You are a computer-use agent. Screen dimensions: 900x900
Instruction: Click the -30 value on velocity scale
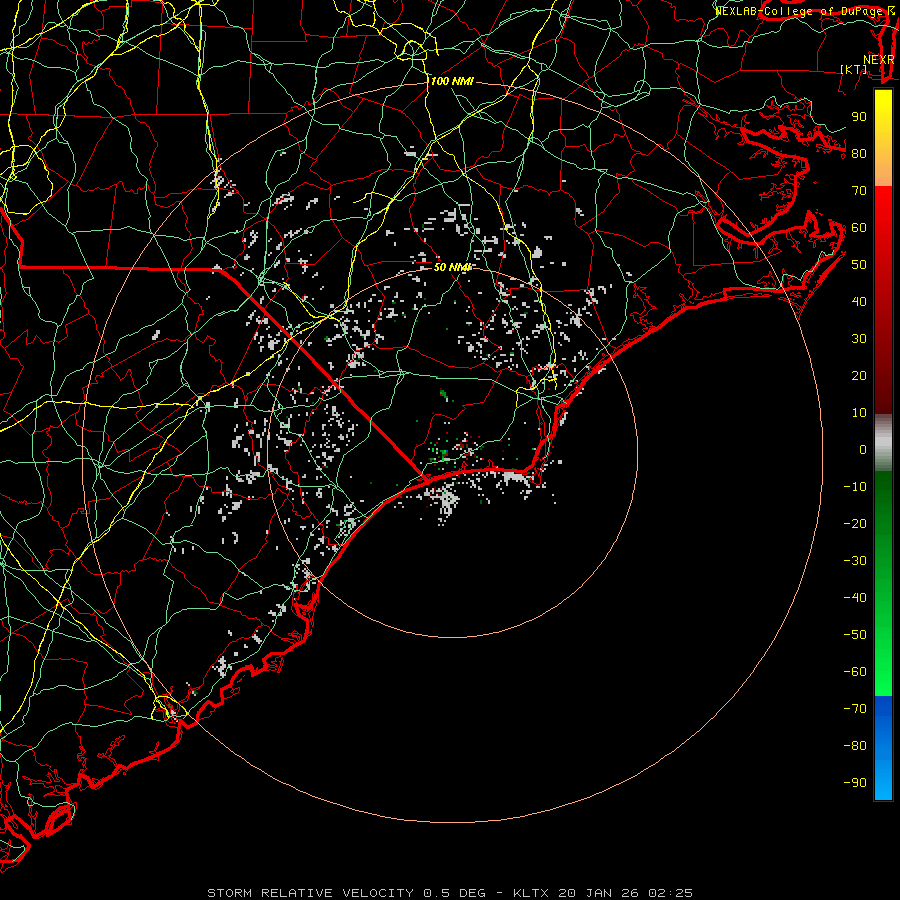(x=855, y=561)
